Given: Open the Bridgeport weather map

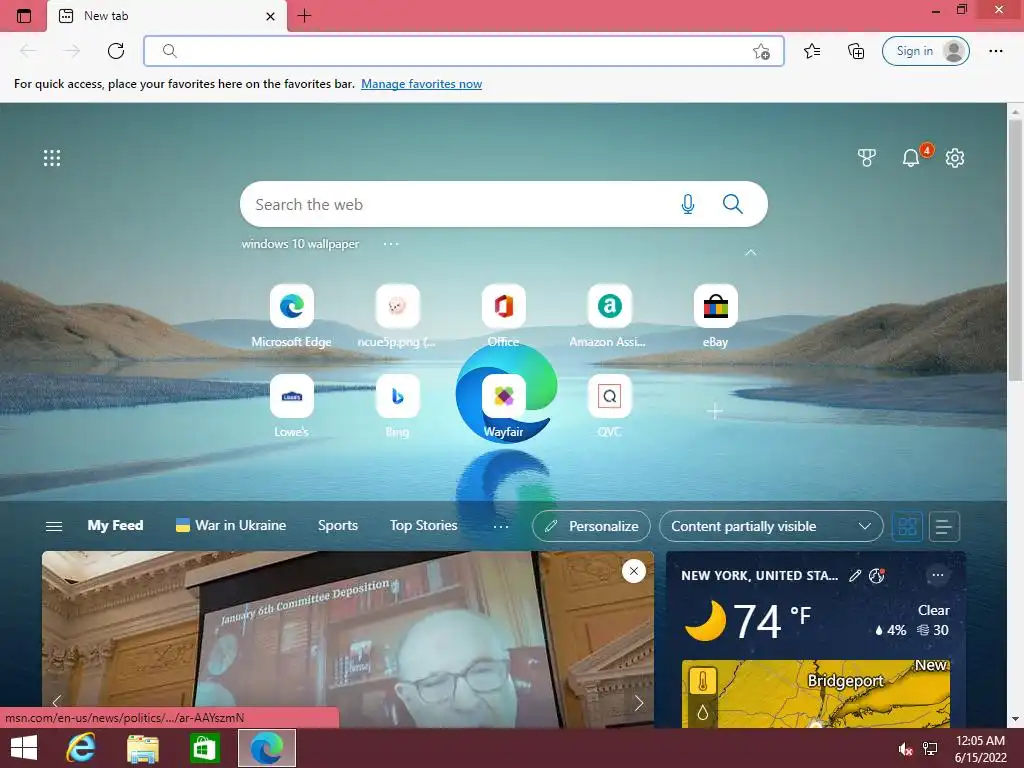Looking at the screenshot, I should point(816,694).
